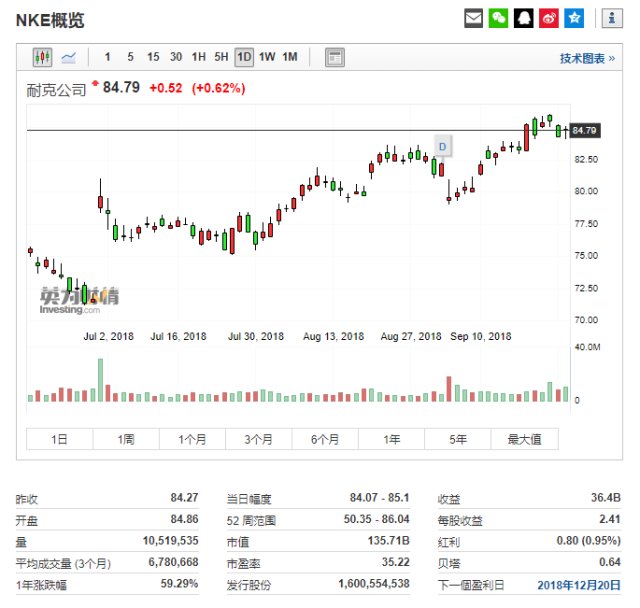
Task: Select the 5H interval
Action: (x=221, y=57)
